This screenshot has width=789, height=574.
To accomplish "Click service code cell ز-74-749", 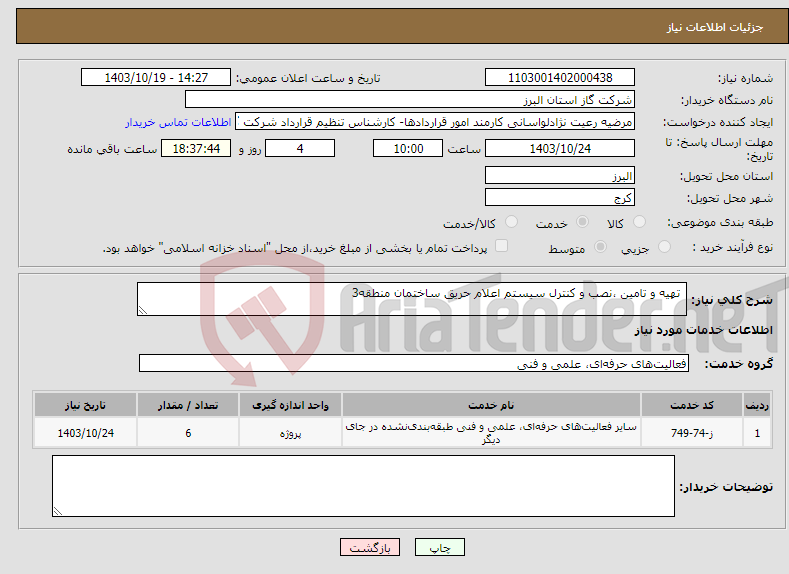I will coord(692,433).
